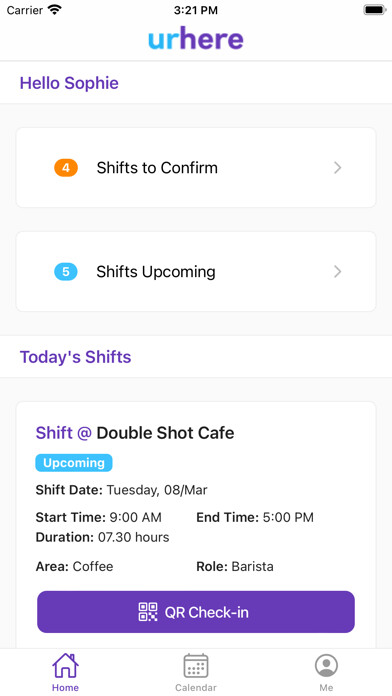The height and width of the screenshot is (696, 392).
Task: Open the Home house icon
Action: 65,665
